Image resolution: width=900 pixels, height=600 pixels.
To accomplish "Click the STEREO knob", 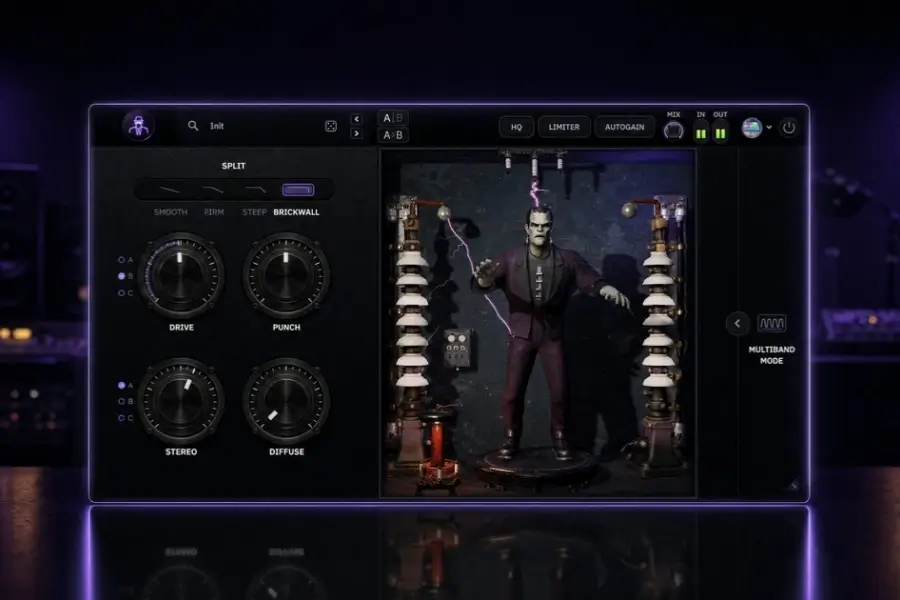I will click(181, 401).
